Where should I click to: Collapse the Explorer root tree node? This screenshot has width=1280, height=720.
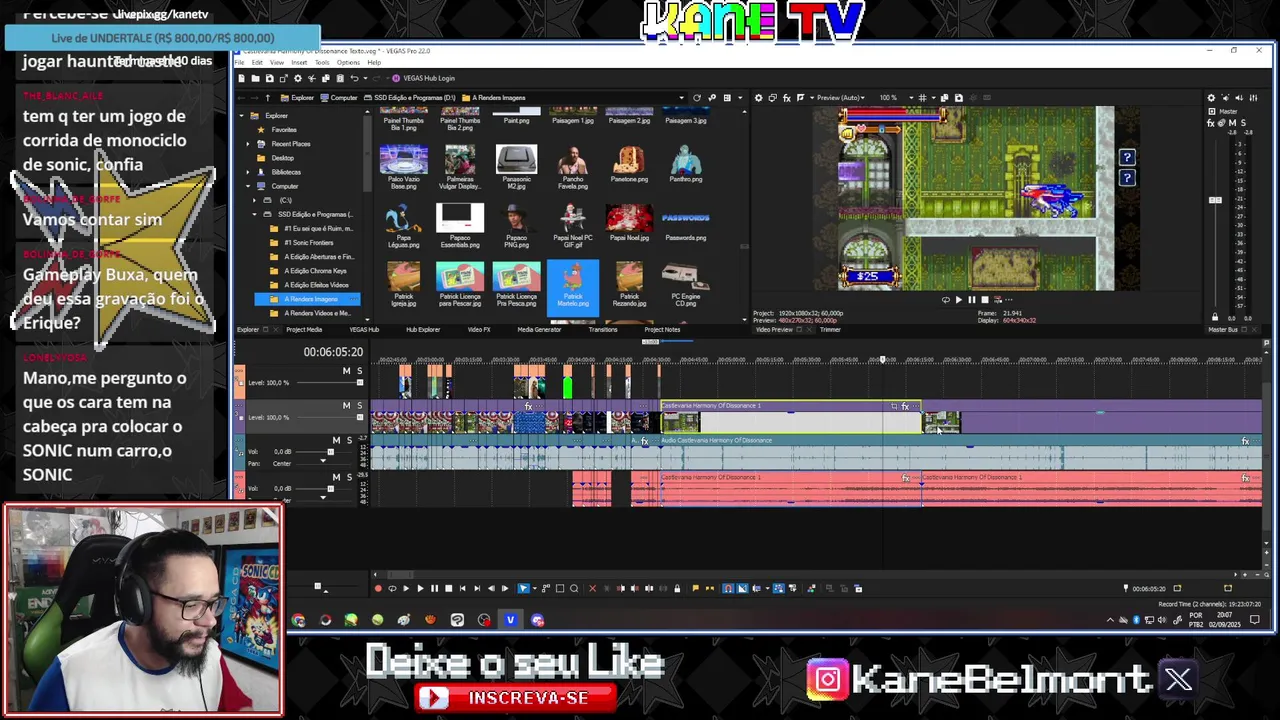pyautogui.click(x=241, y=116)
